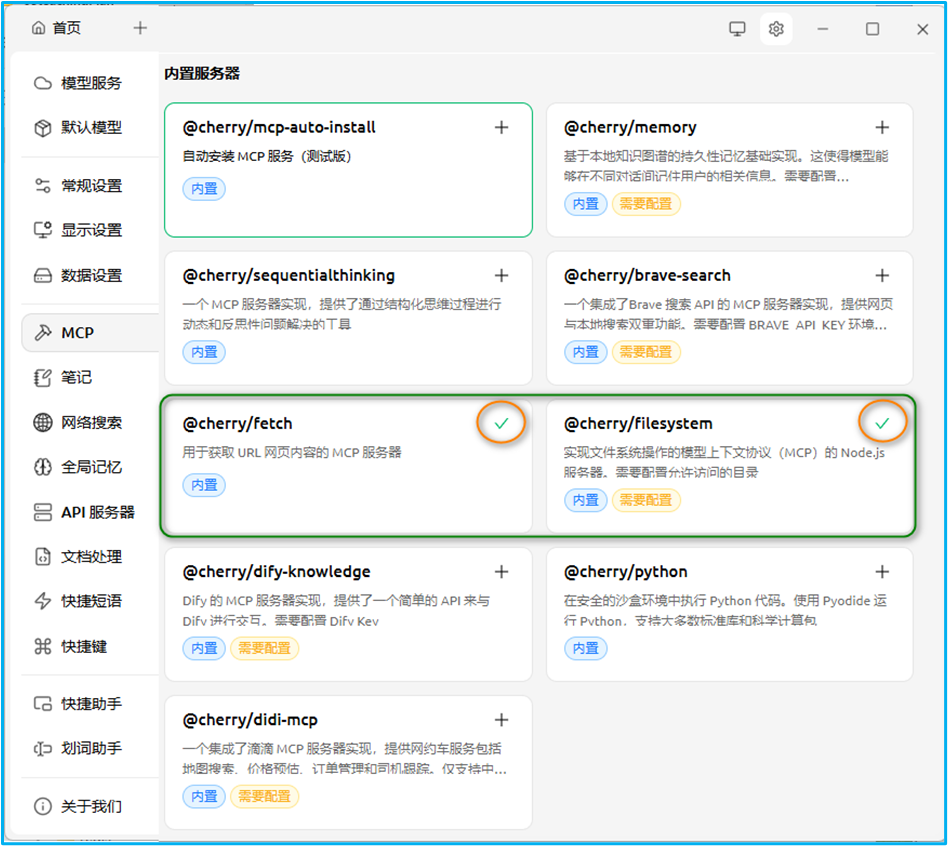This screenshot has width=948, height=846.
Task: Click the checkmark on @cherry/filesystem card
Action: point(882,423)
